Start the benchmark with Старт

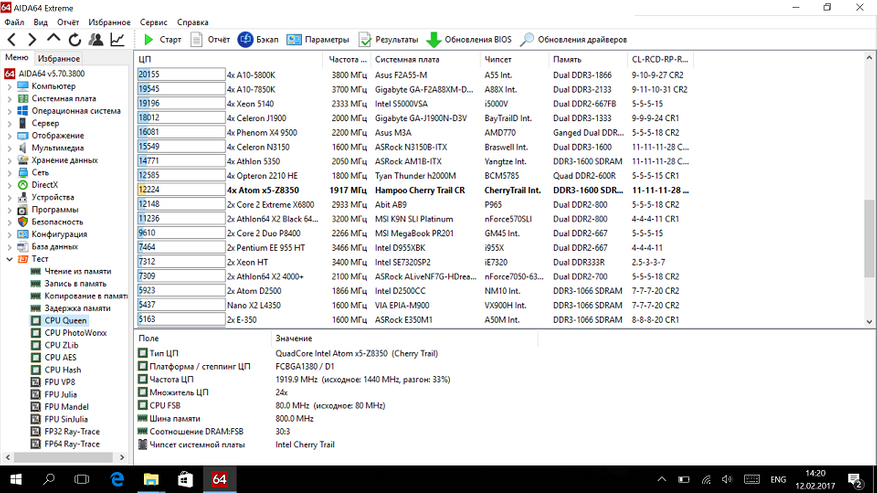pyautogui.click(x=162, y=40)
